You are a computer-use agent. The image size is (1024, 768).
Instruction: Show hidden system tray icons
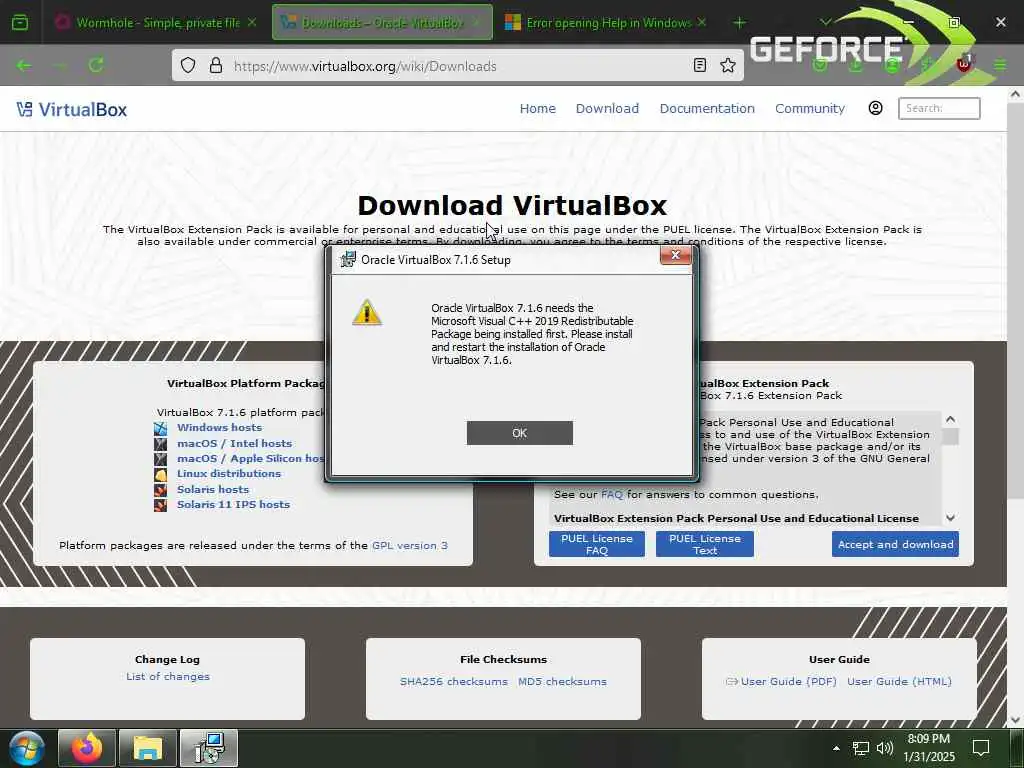(836, 748)
